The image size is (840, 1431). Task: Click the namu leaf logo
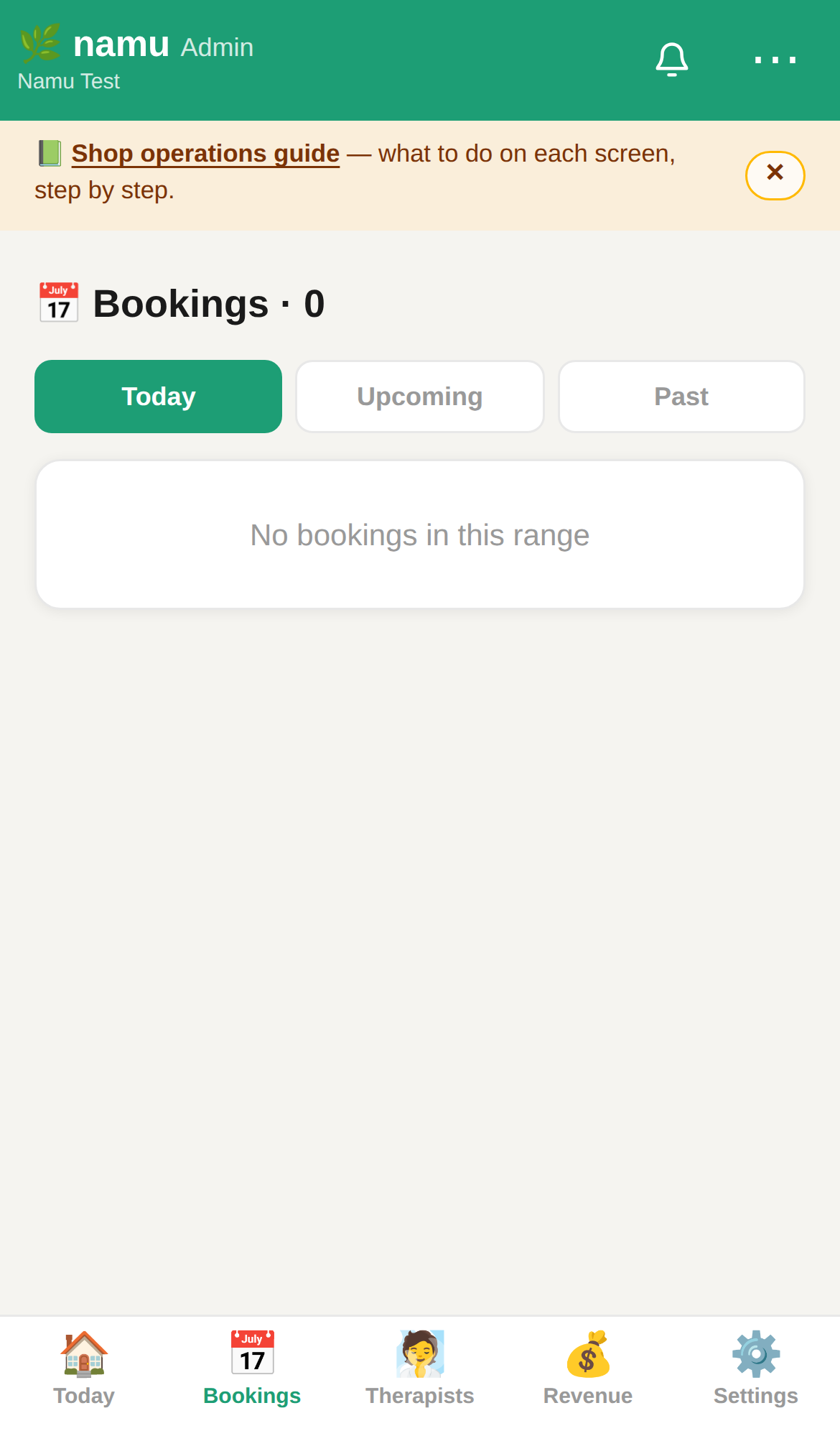coord(40,44)
